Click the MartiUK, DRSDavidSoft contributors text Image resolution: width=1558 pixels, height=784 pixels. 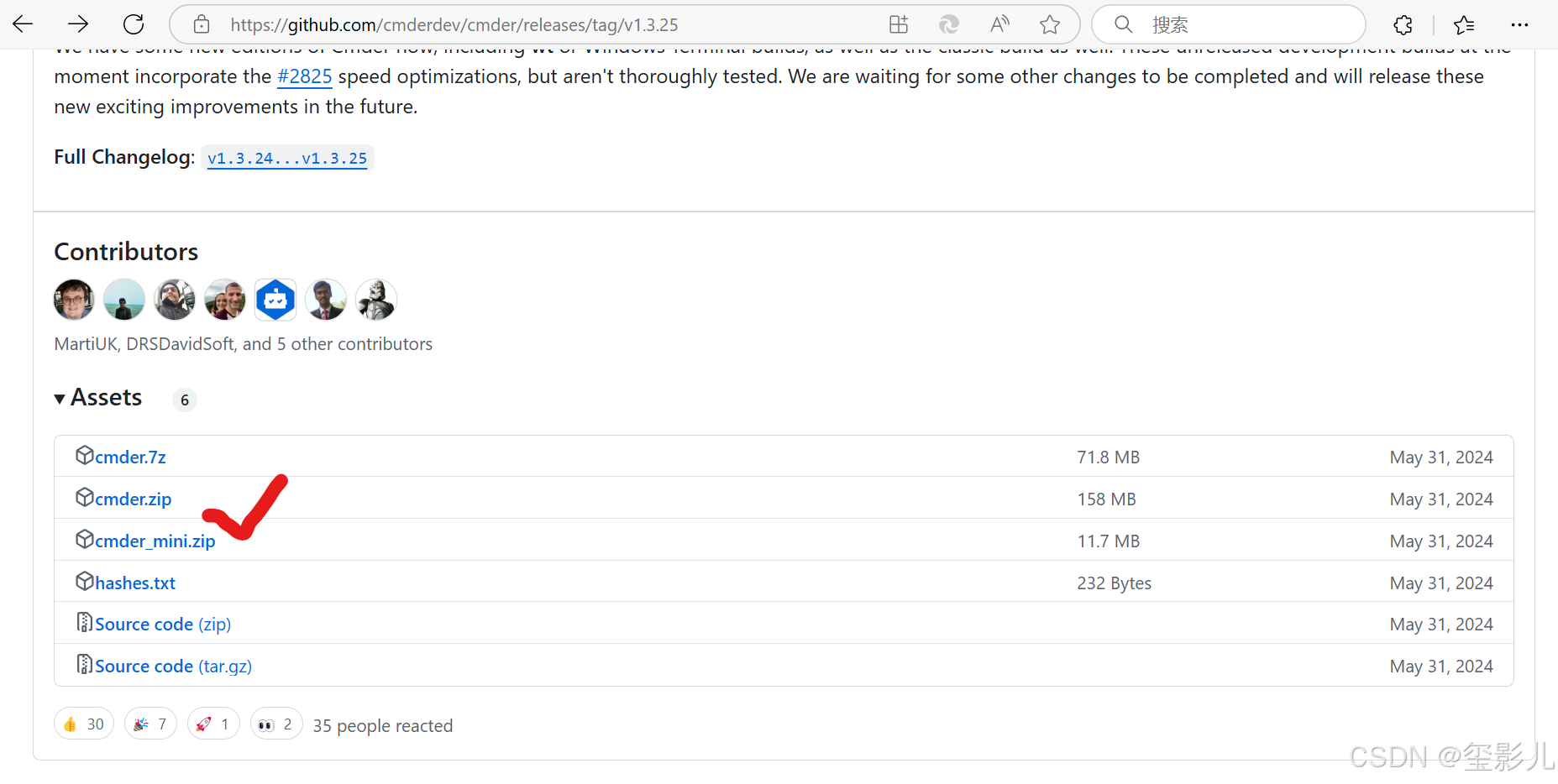pyautogui.click(x=244, y=344)
